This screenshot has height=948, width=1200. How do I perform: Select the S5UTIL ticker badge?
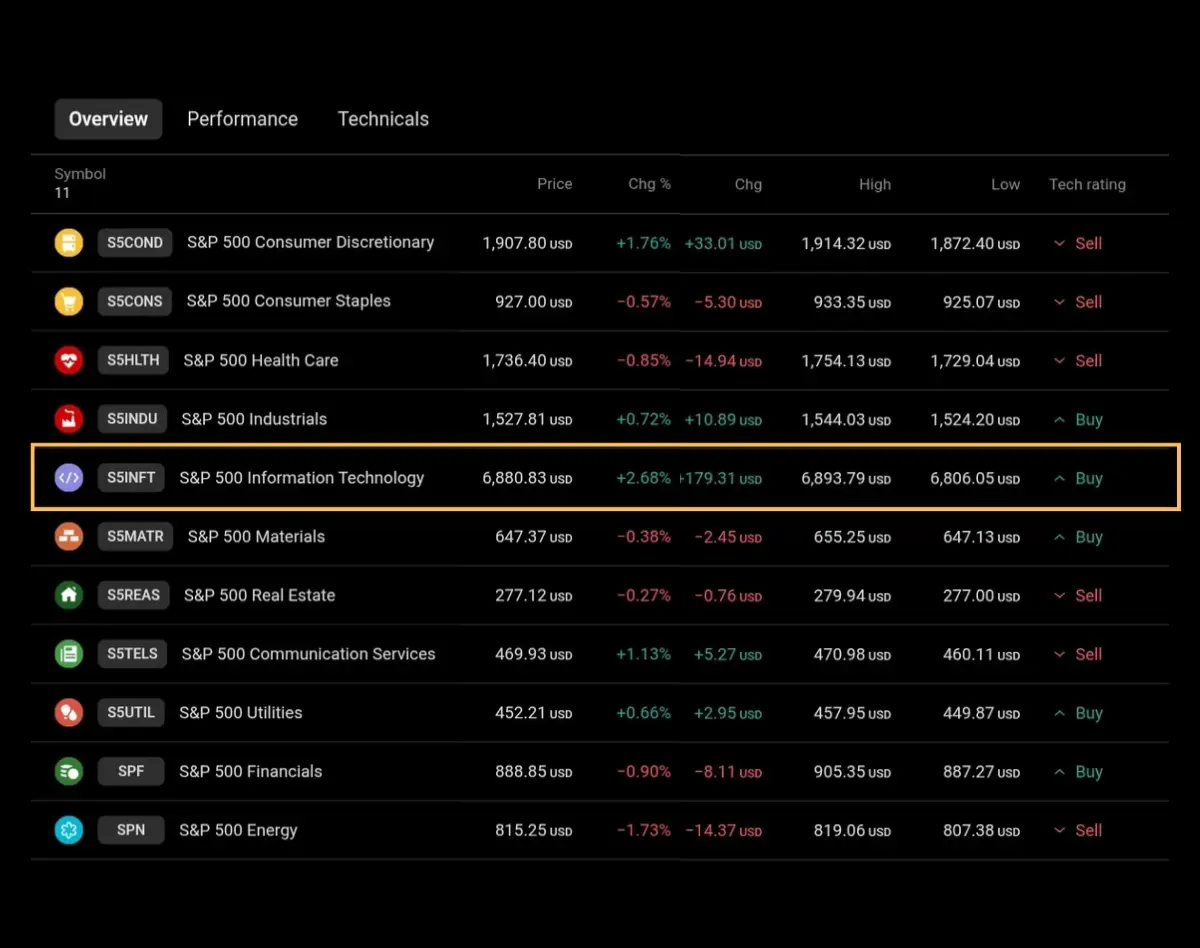(x=132, y=713)
